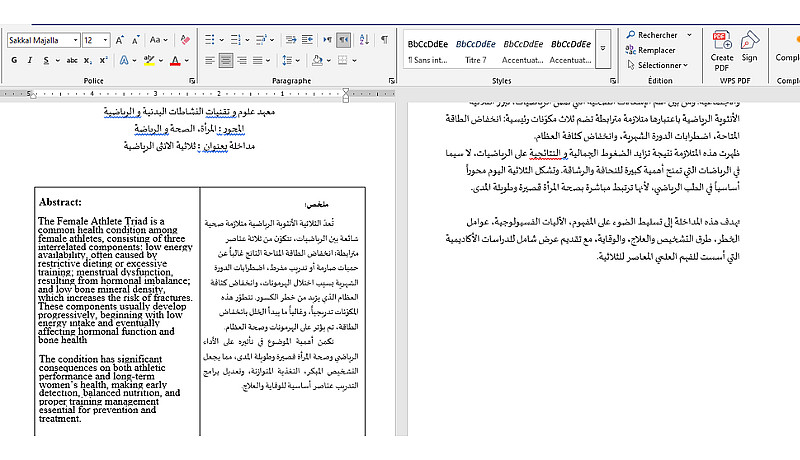This screenshot has height=460, width=800.
Task: Toggle underline with the S button
Action: click(46, 60)
